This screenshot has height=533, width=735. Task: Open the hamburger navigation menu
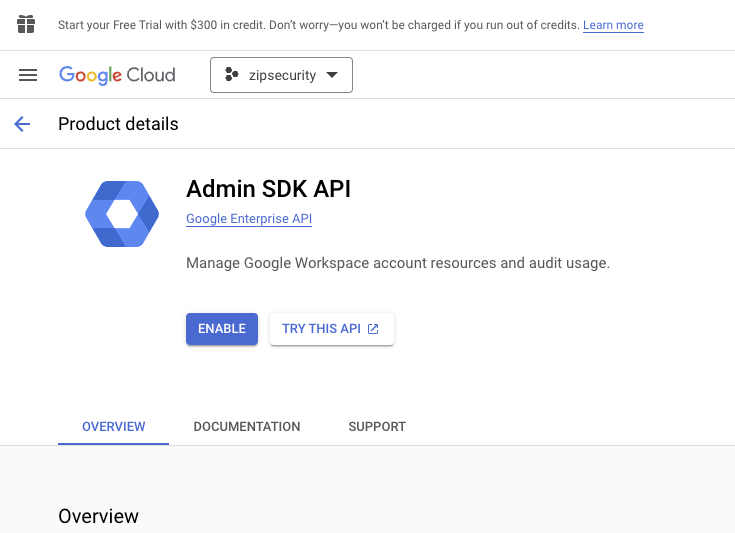(28, 75)
